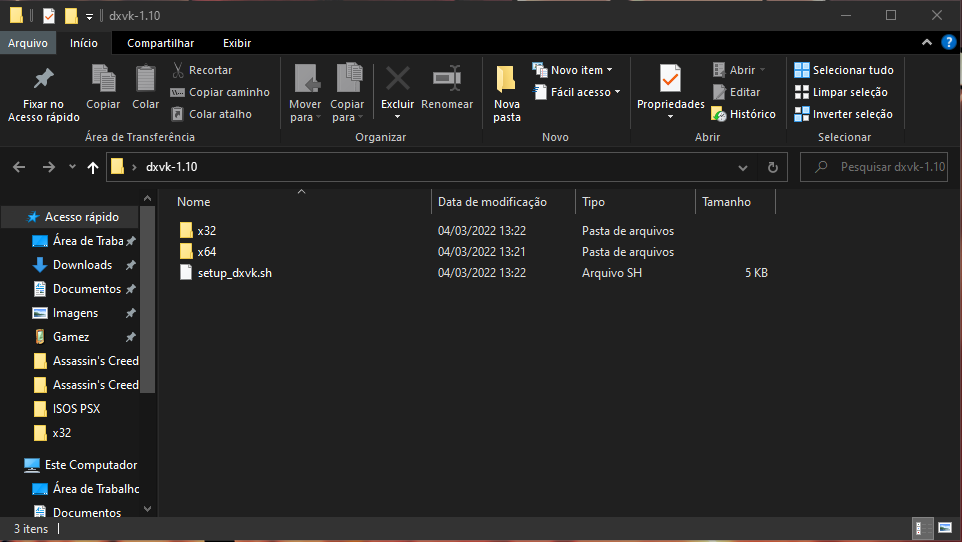This screenshot has height=542, width=962.
Task: Open pinned Documentos in quick access
Action: (x=83, y=288)
